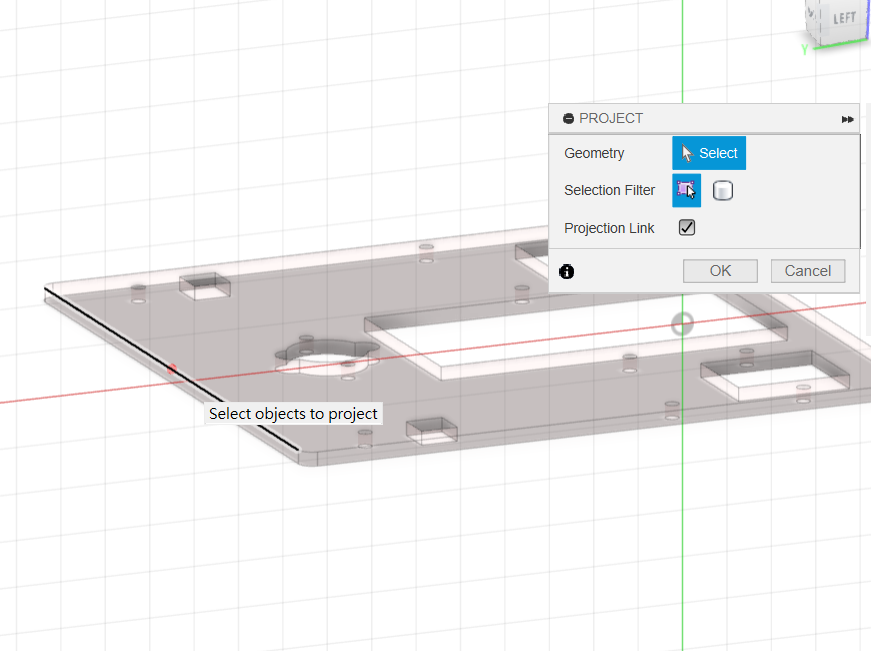Choose the Bodies selection filter cylinder icon
The width and height of the screenshot is (871, 651).
click(x=722, y=190)
